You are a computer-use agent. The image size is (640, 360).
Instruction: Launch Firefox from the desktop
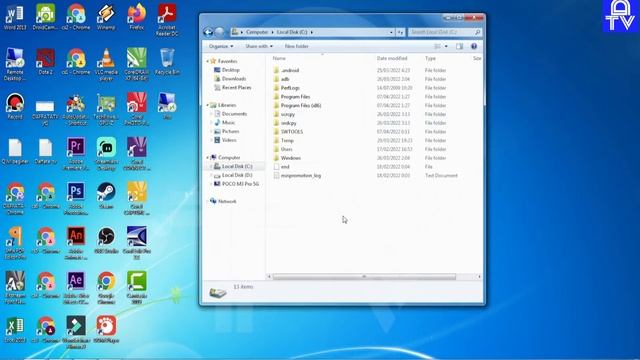pyautogui.click(x=137, y=17)
